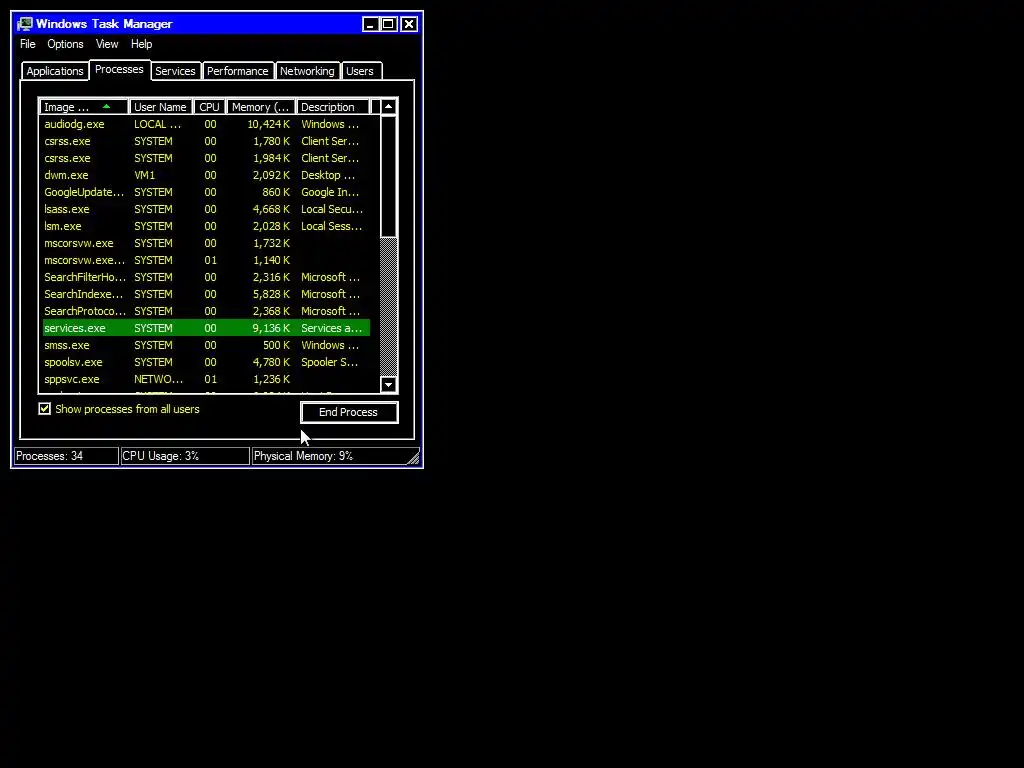Sort by CPU column header

(x=210, y=107)
